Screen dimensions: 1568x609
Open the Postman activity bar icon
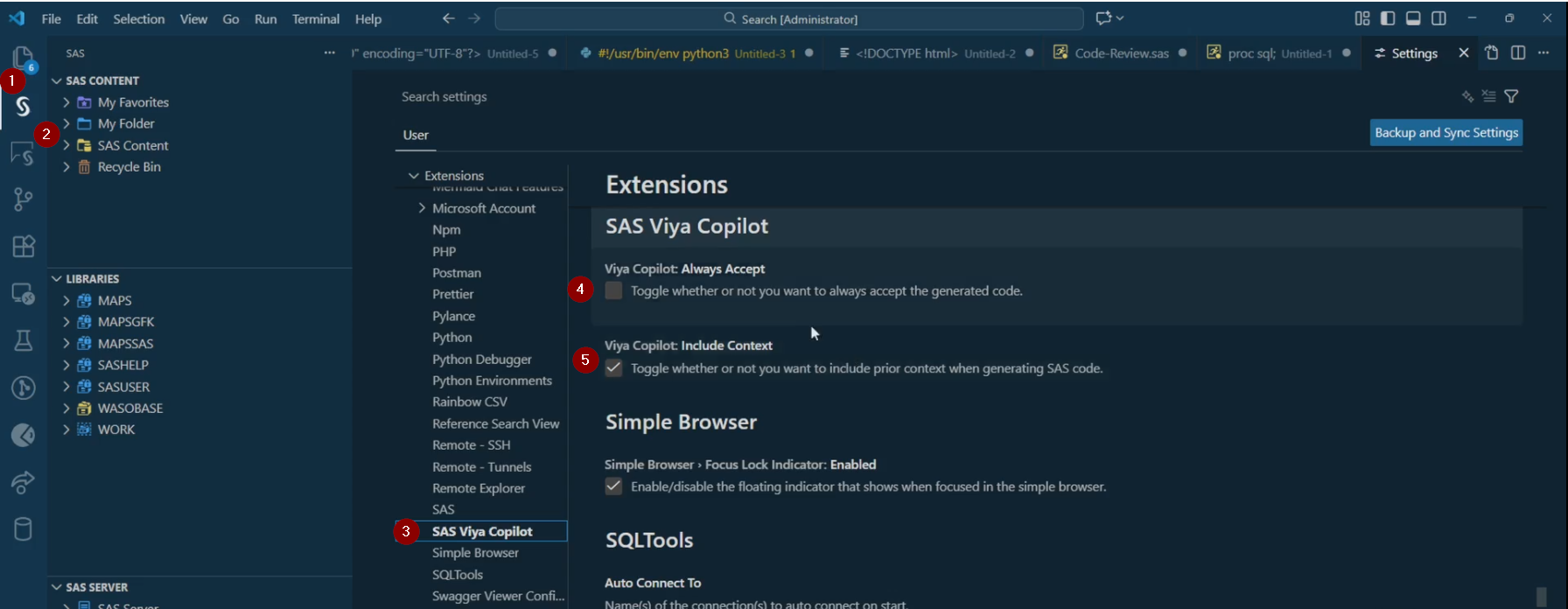pos(24,435)
